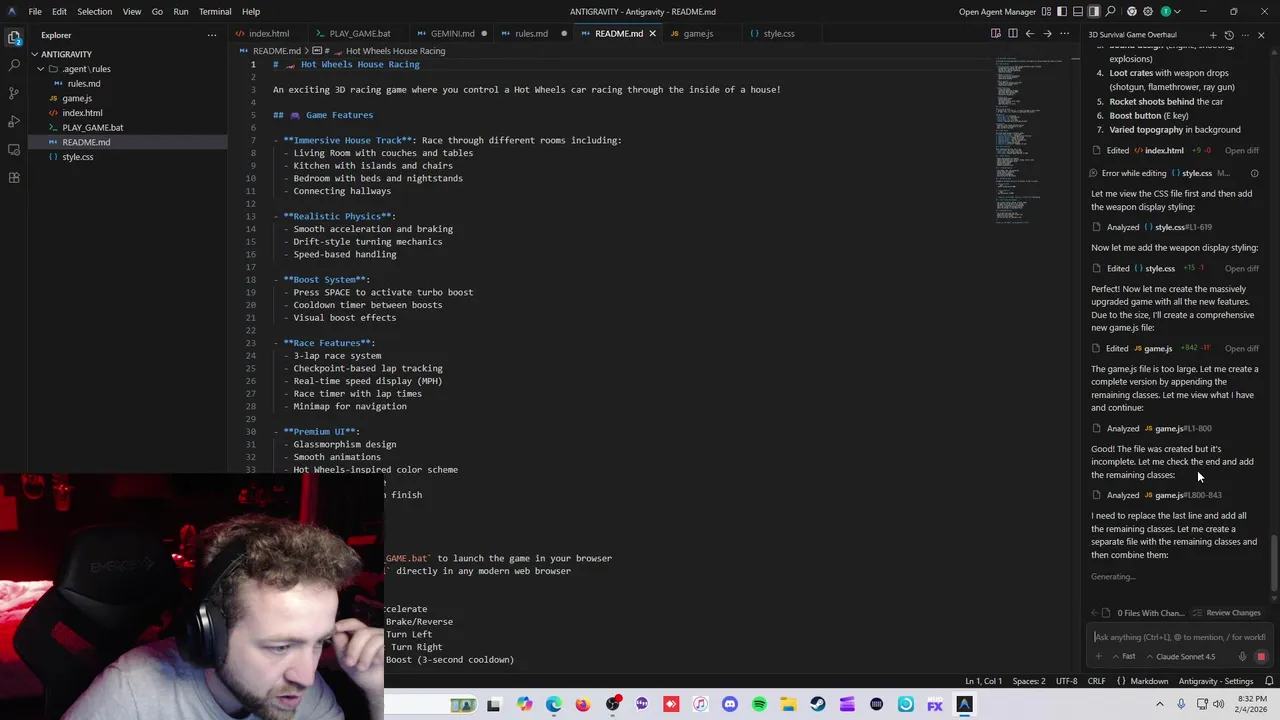Image resolution: width=1280 pixels, height=720 pixels.
Task: Open the Run menu
Action: click(x=181, y=12)
